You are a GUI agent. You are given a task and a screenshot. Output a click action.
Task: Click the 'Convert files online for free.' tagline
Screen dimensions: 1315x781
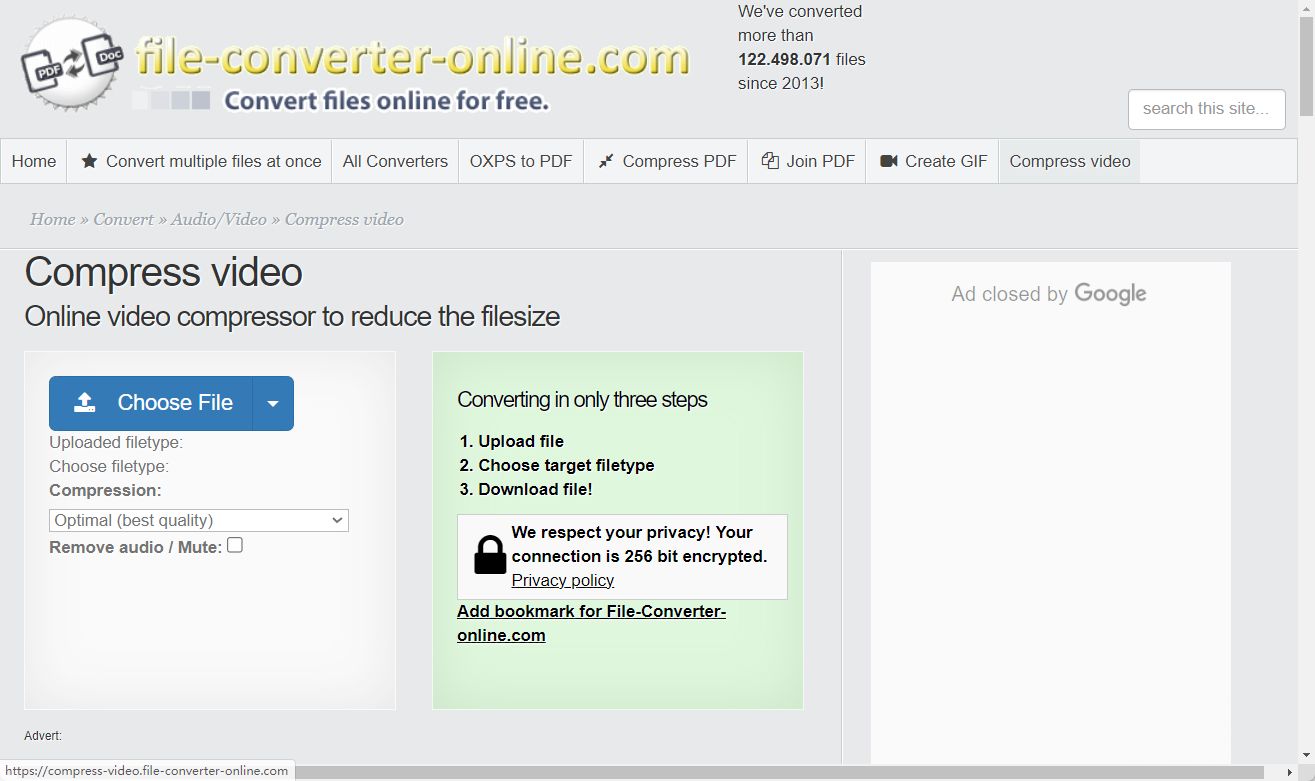point(387,100)
